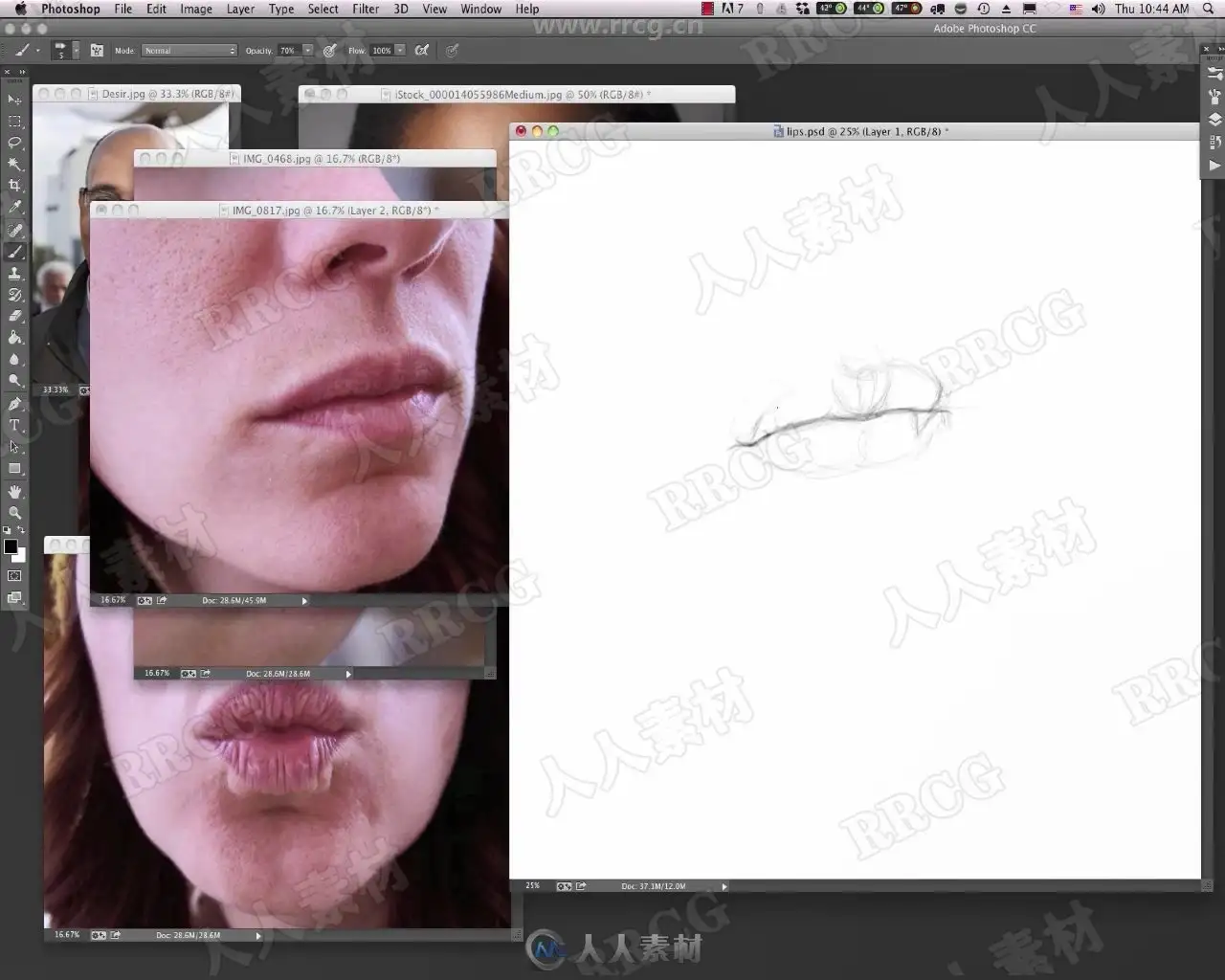Select the Path Selection tool
The image size is (1225, 980).
(x=14, y=447)
